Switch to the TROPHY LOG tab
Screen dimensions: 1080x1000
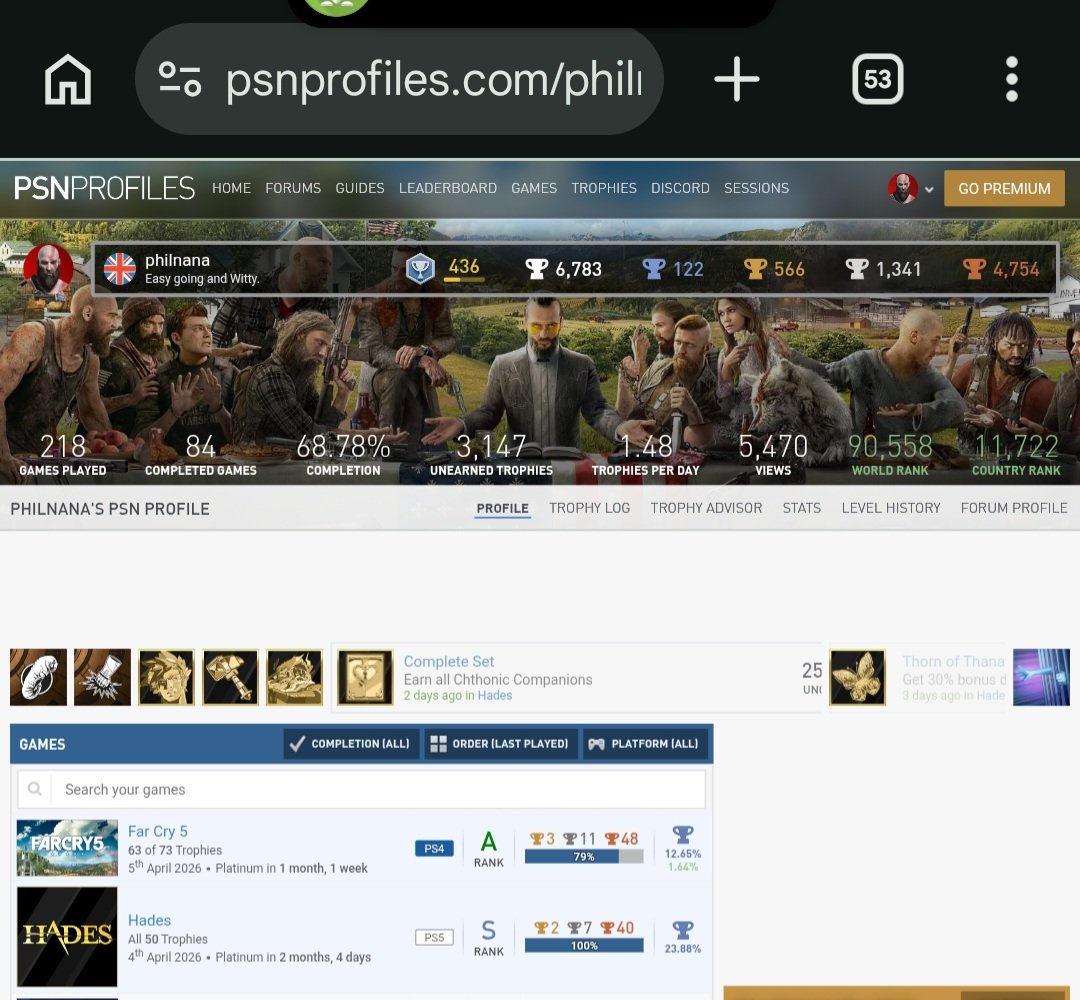(x=590, y=508)
